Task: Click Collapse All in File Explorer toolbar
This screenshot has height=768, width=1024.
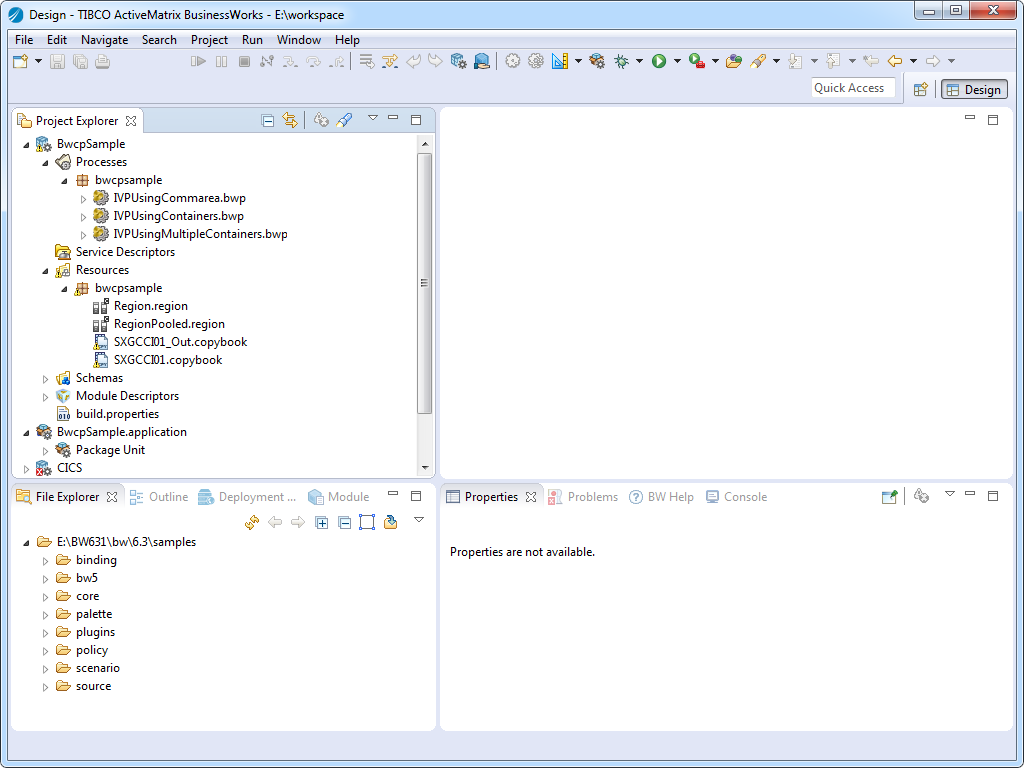Action: (344, 522)
